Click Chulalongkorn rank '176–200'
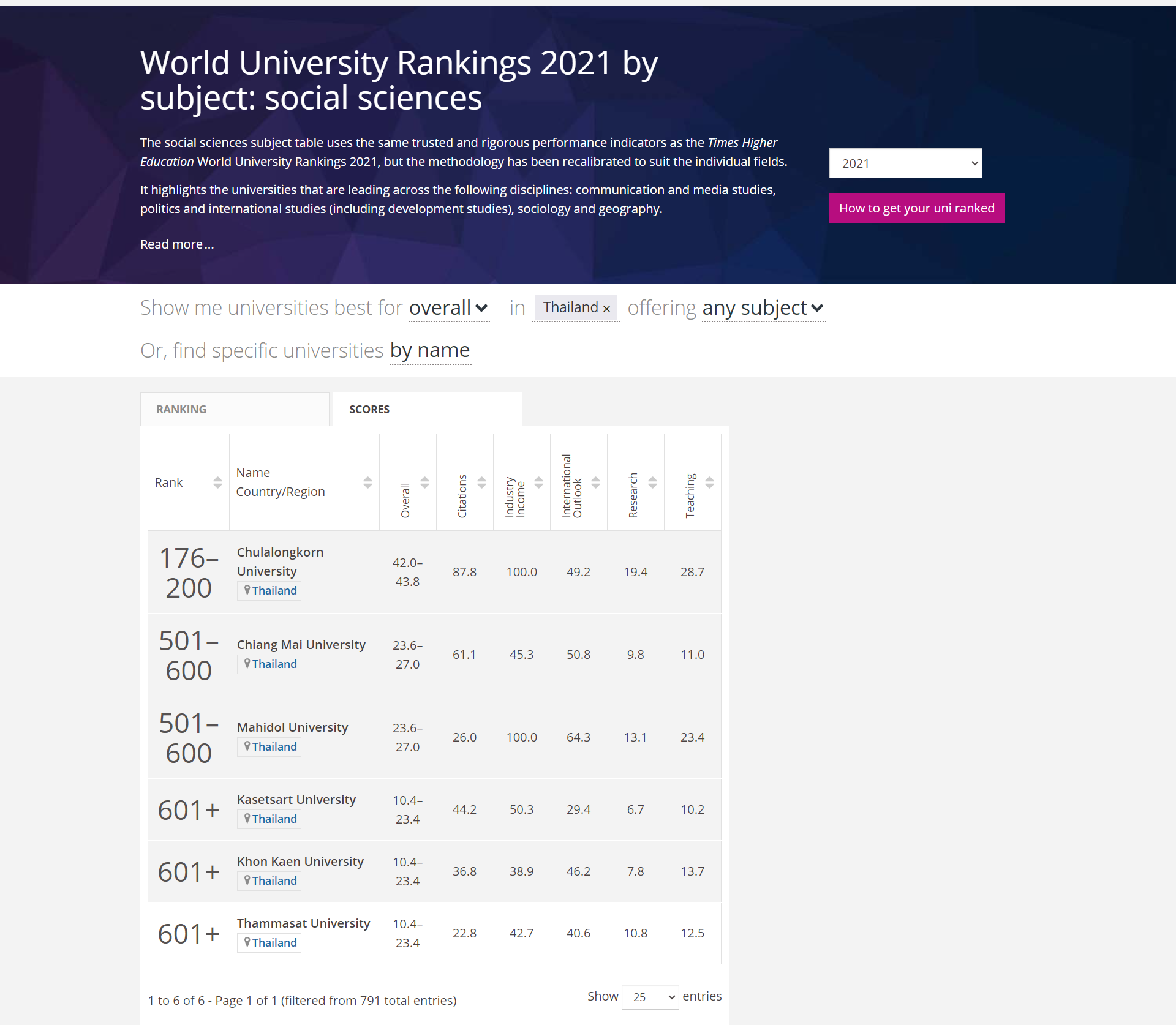 pos(189,573)
